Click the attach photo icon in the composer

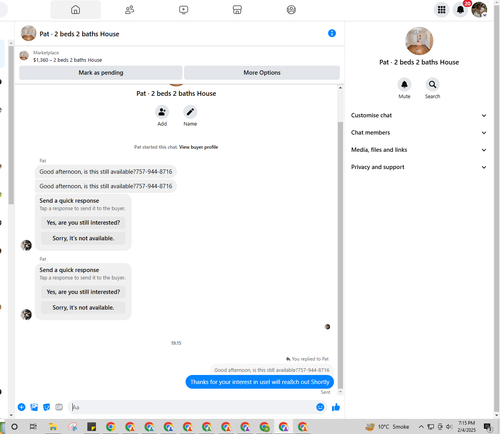pyautogui.click(x=34, y=407)
